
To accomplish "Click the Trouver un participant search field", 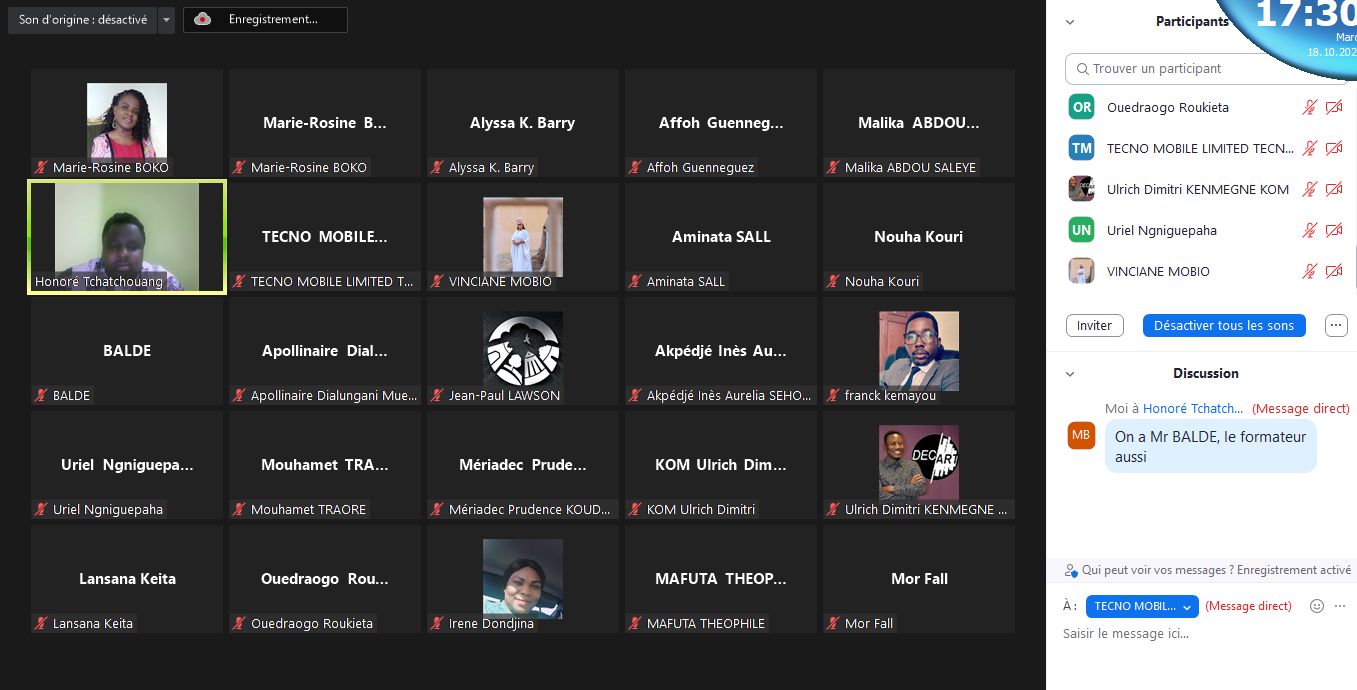I will [x=1207, y=69].
